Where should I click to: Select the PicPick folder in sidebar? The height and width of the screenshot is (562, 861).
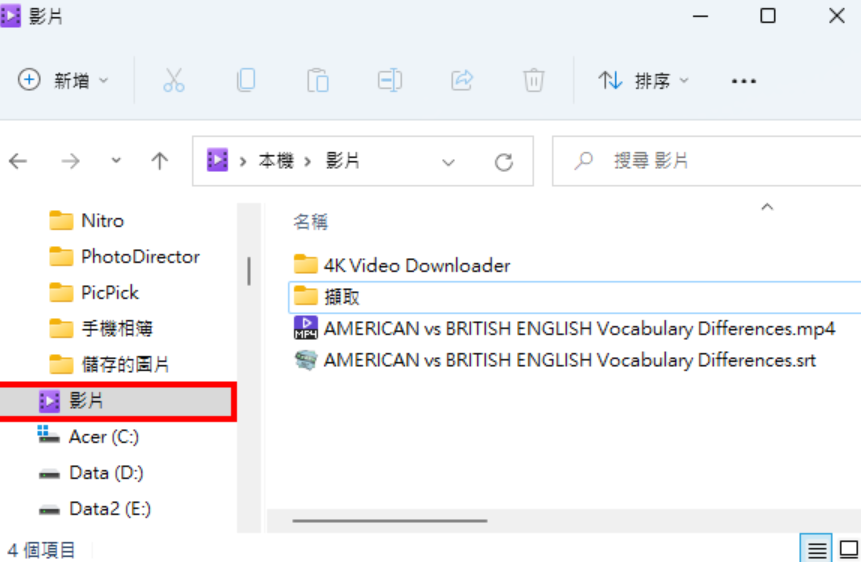(94, 292)
